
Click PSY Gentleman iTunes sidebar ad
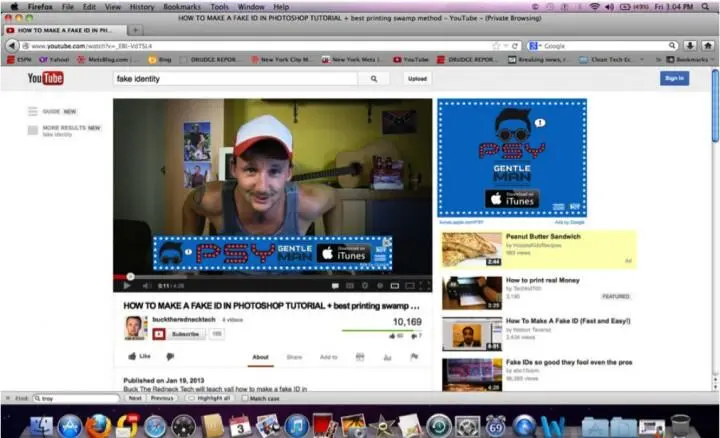coord(512,158)
